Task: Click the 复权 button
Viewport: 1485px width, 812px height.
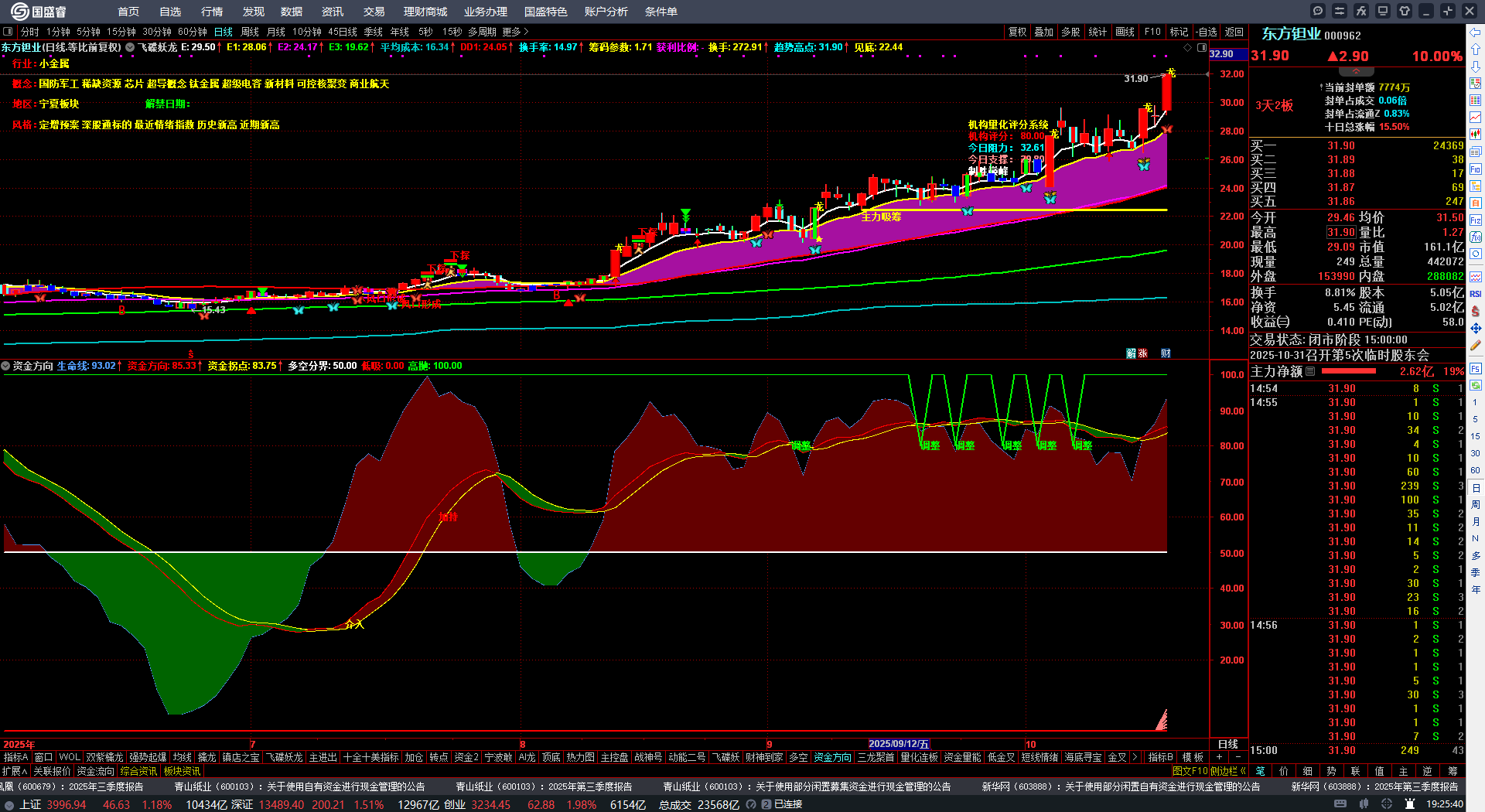Action: tap(1018, 32)
